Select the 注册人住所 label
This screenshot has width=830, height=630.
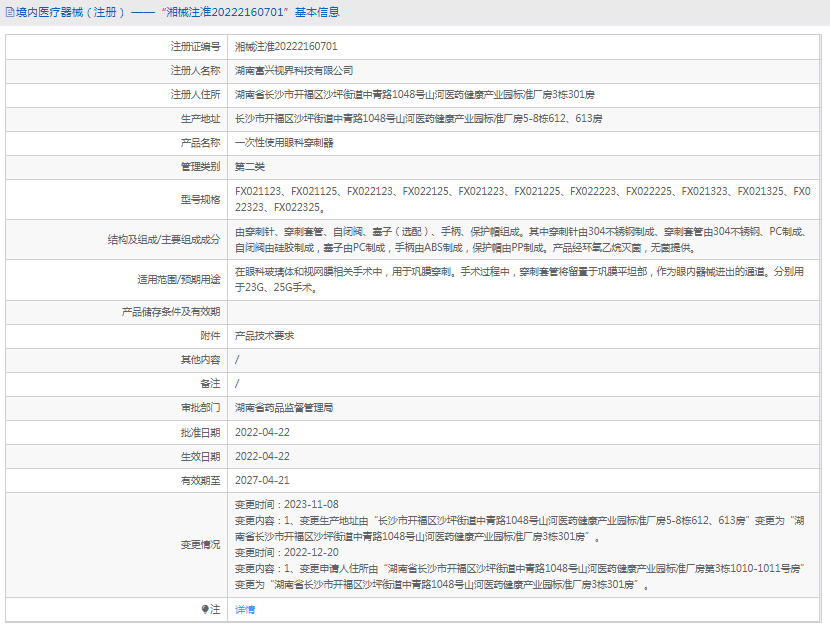[195, 94]
